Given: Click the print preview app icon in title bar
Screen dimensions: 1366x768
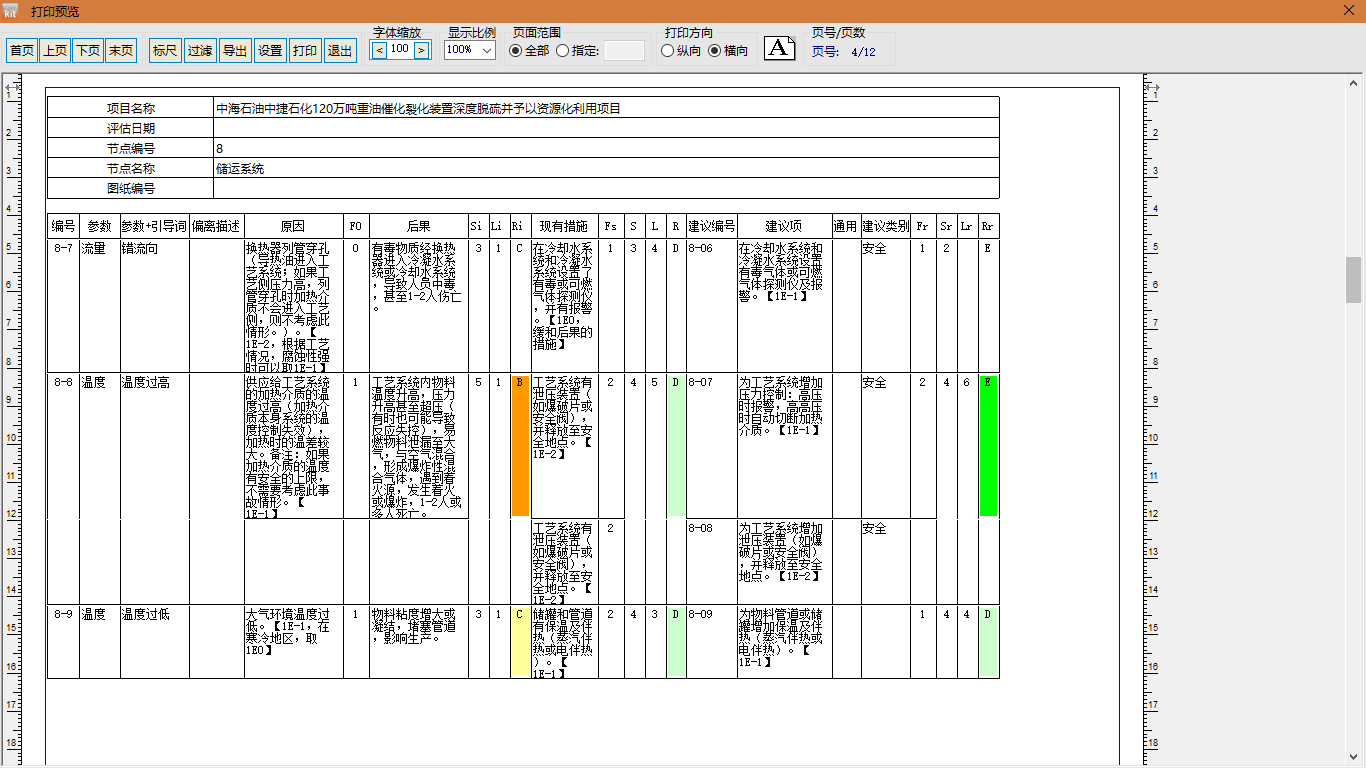Looking at the screenshot, I should point(11,11).
